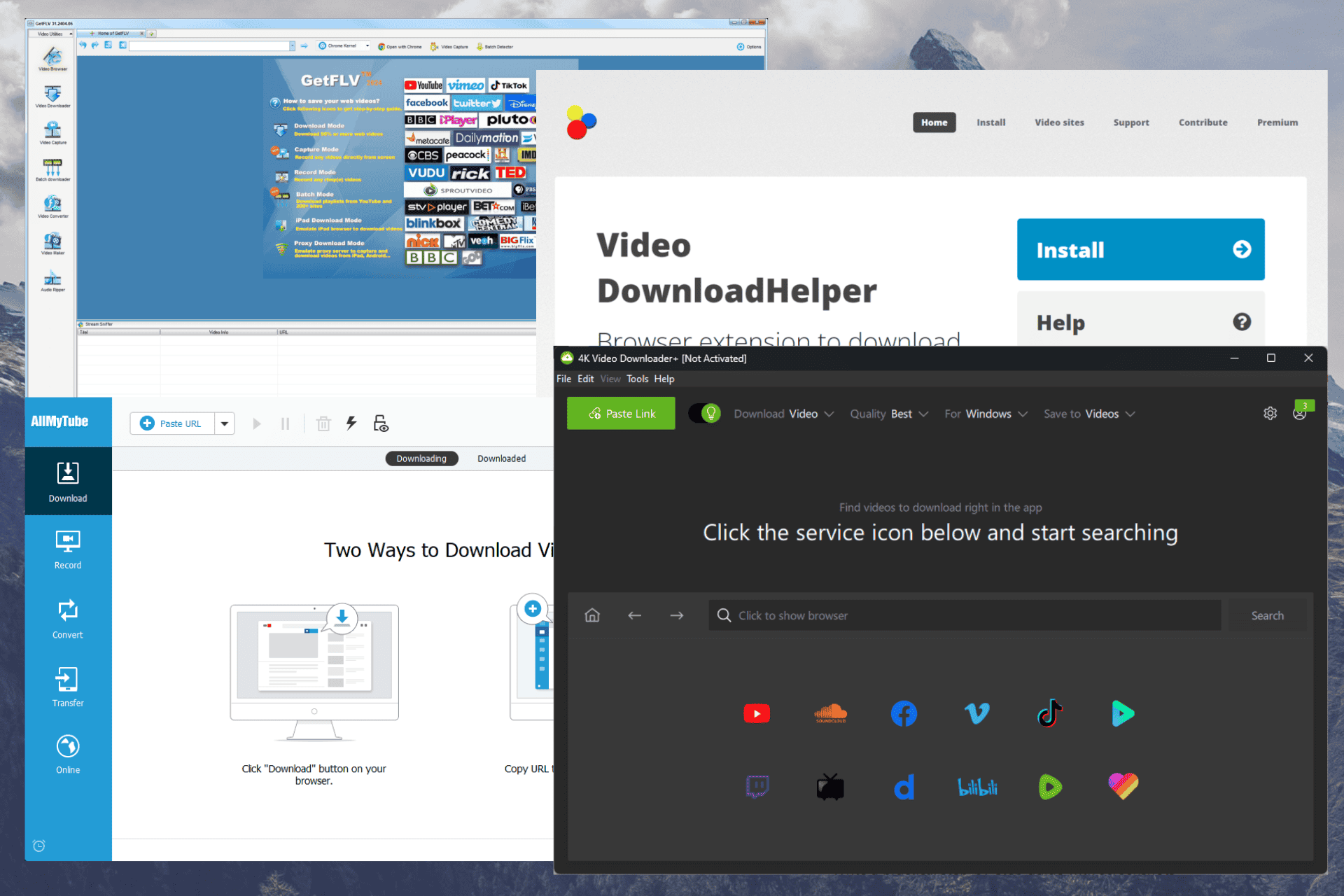The height and width of the screenshot is (896, 1344).
Task: Open the SoundCloud service icon
Action: coord(830,713)
